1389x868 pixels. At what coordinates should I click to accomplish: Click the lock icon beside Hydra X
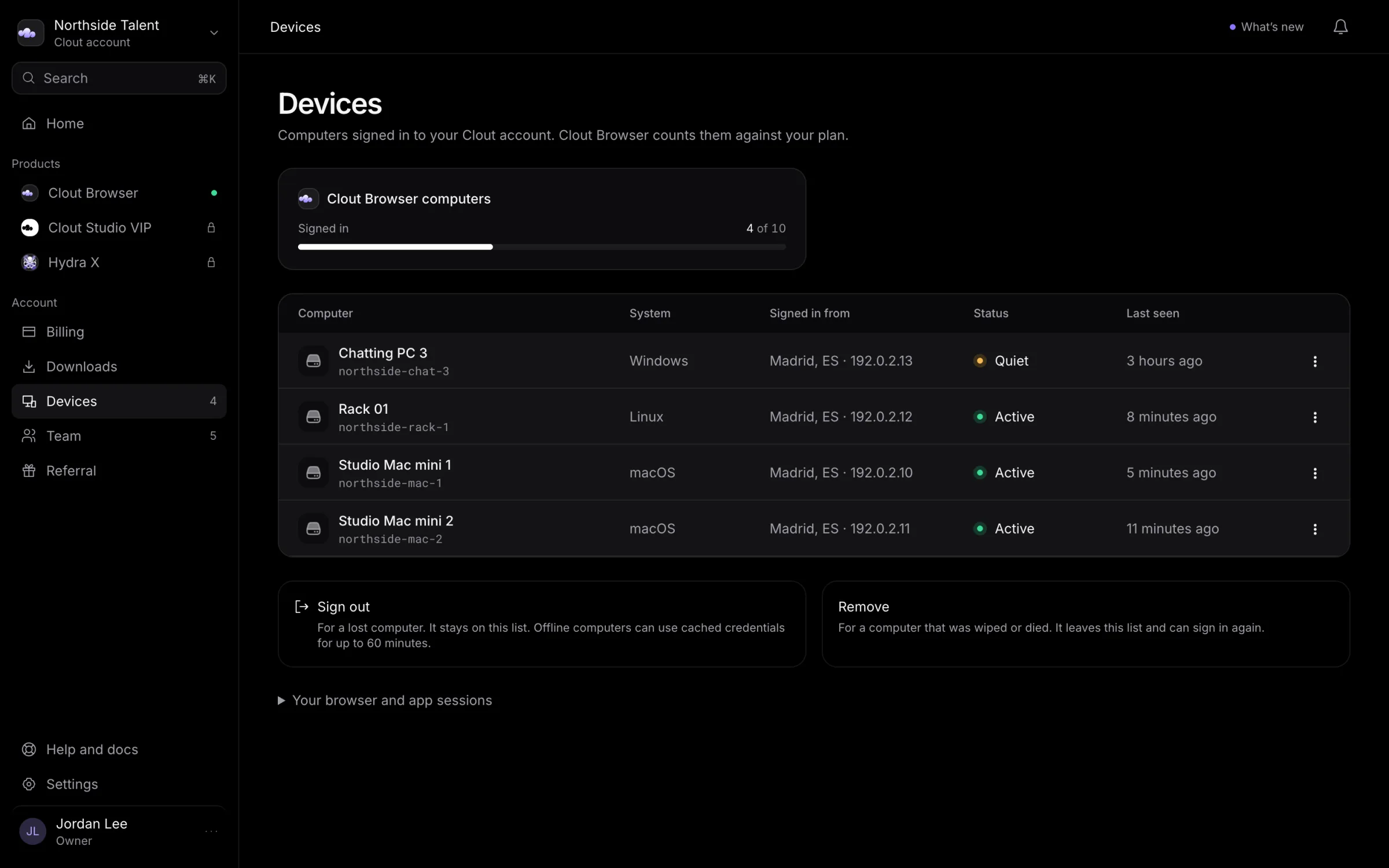click(211, 262)
